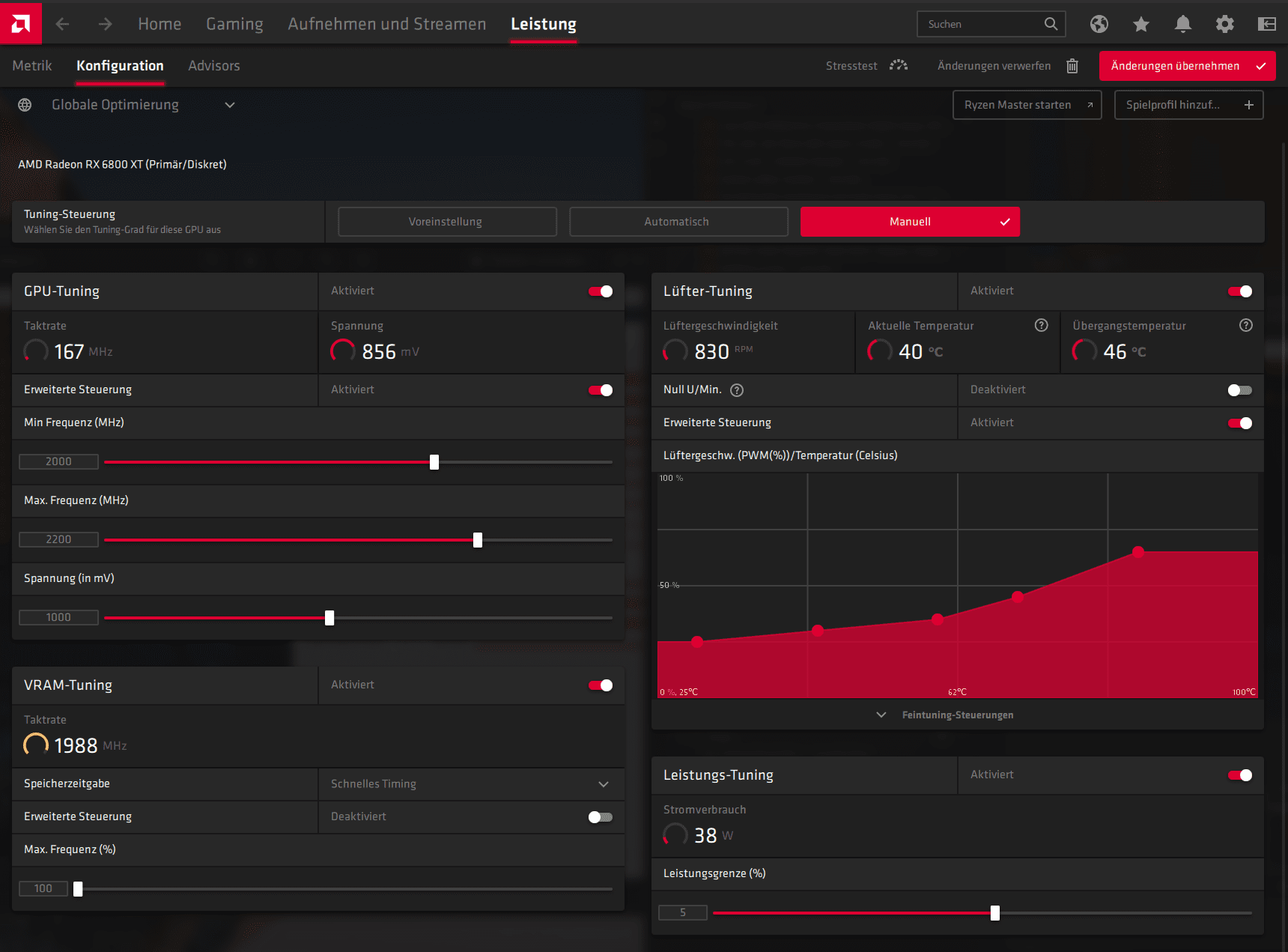Image resolution: width=1288 pixels, height=952 pixels.
Task: Click Max. Frequenz value box 2200
Action: [58, 539]
